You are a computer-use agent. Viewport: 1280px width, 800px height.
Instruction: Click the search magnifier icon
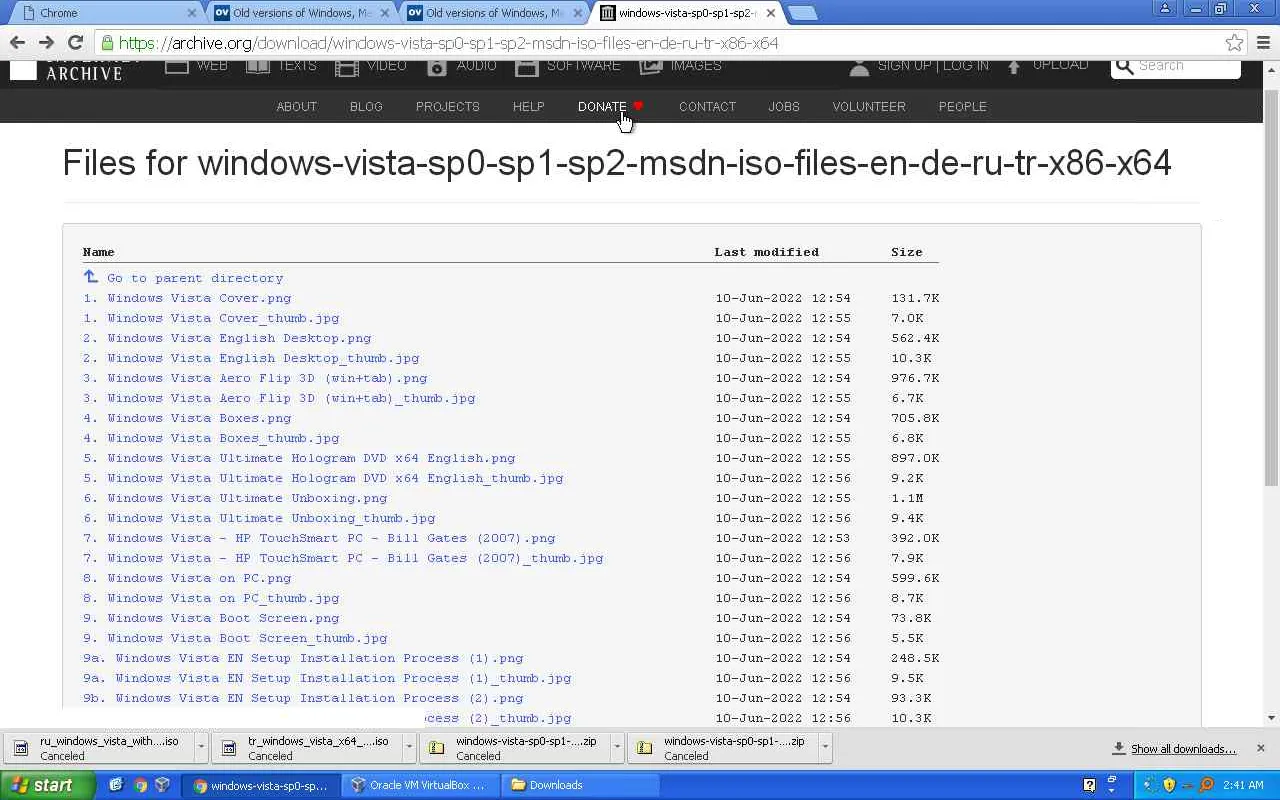[1125, 66]
